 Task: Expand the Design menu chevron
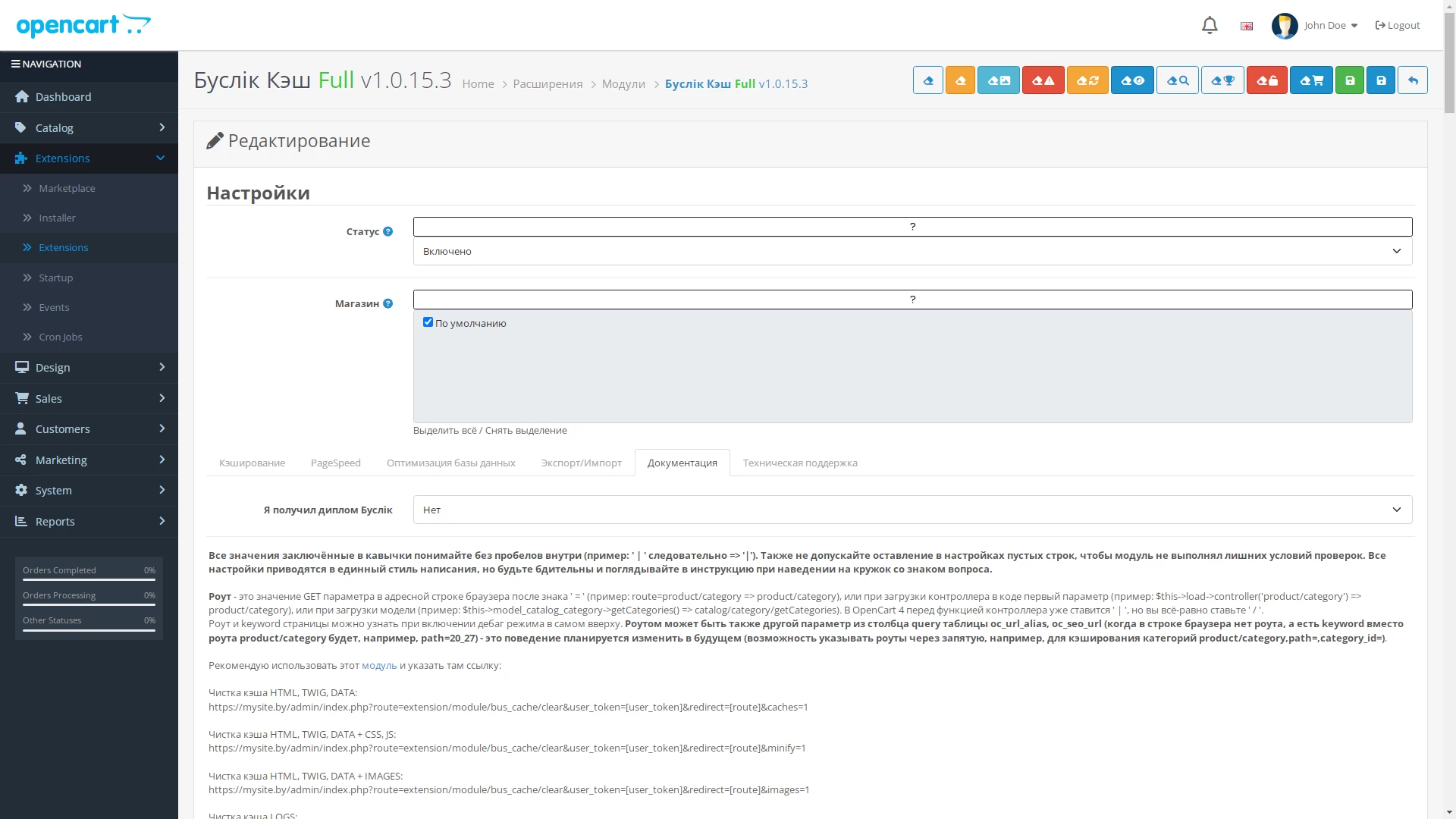[162, 367]
